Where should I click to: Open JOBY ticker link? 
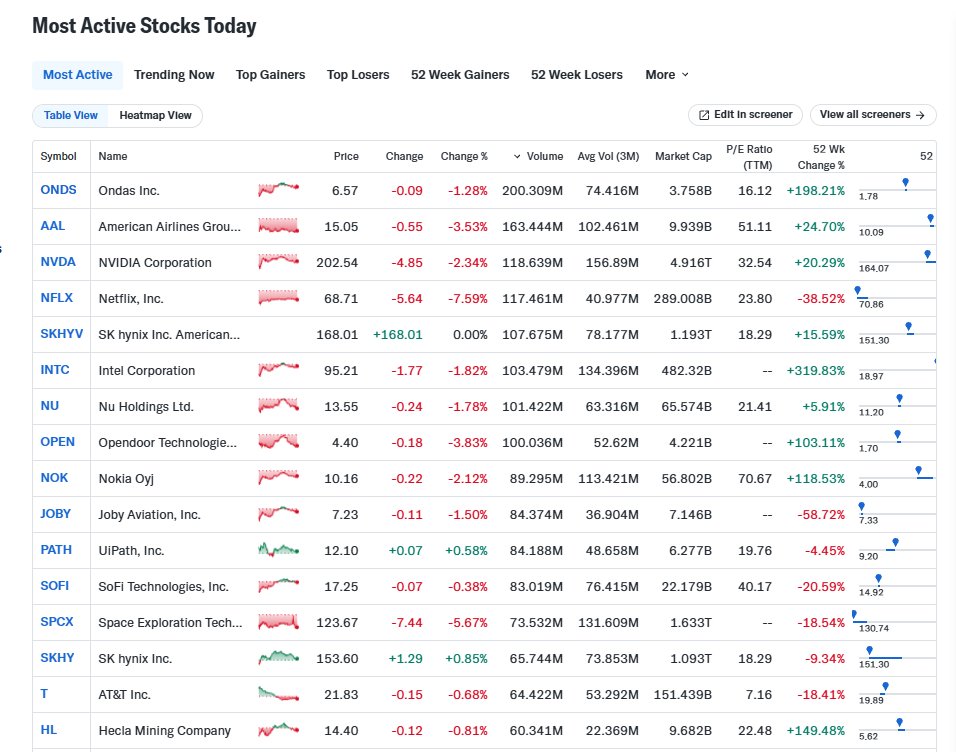(55, 514)
